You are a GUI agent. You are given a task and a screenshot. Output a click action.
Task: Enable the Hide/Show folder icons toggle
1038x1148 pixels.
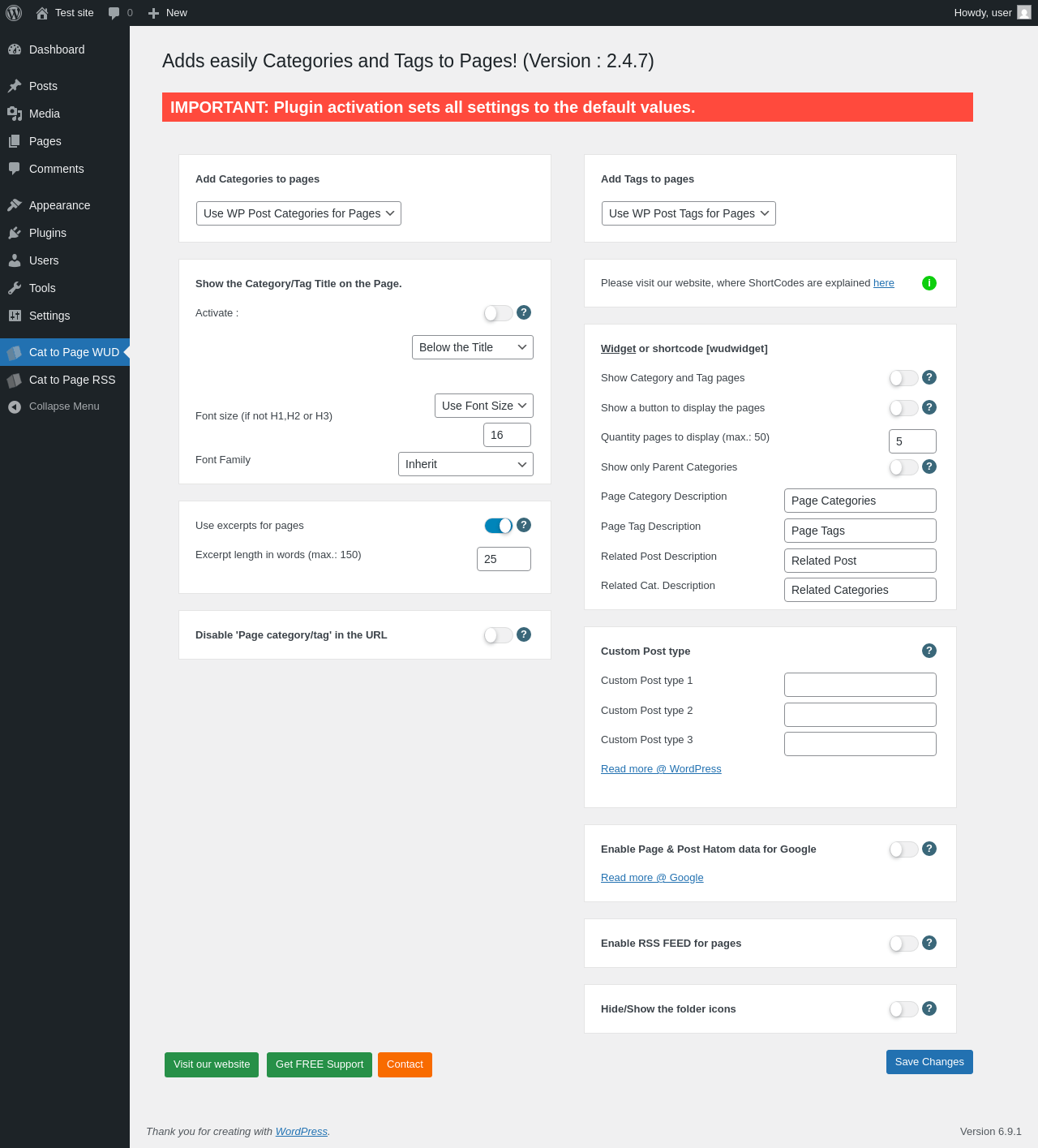pos(903,1009)
